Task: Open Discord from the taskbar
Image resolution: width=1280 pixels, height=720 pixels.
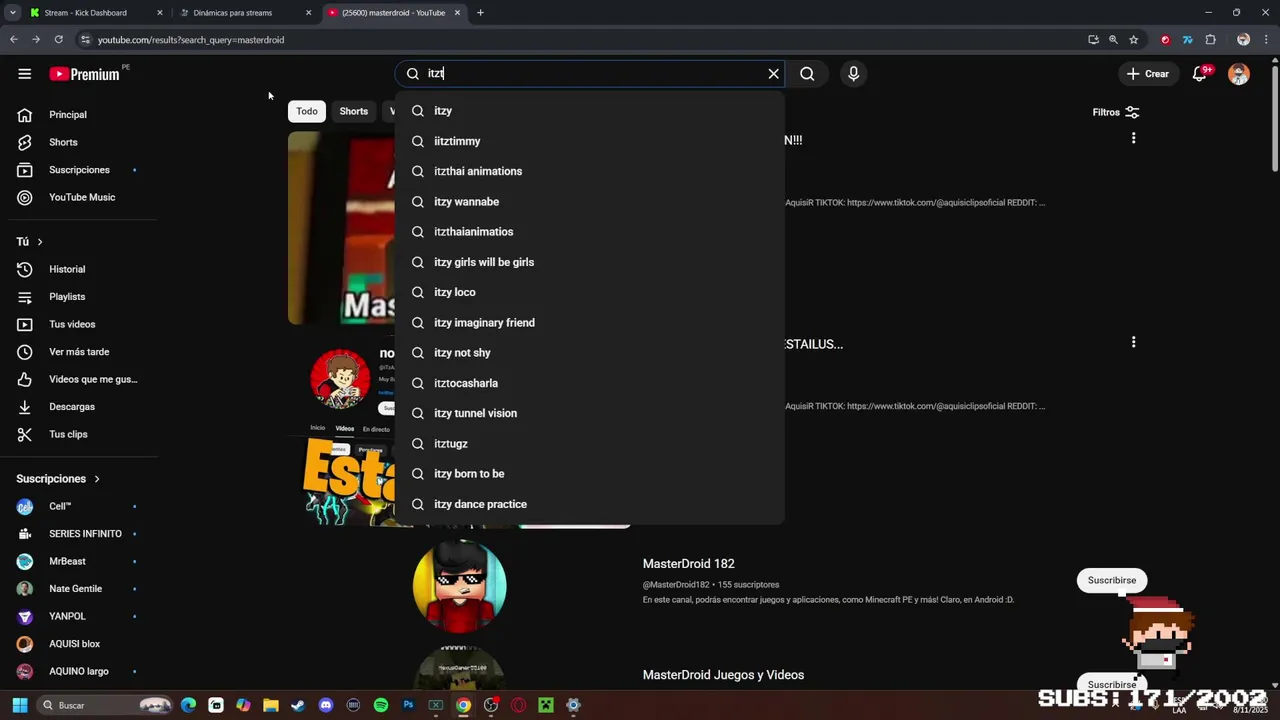Action: point(326,705)
